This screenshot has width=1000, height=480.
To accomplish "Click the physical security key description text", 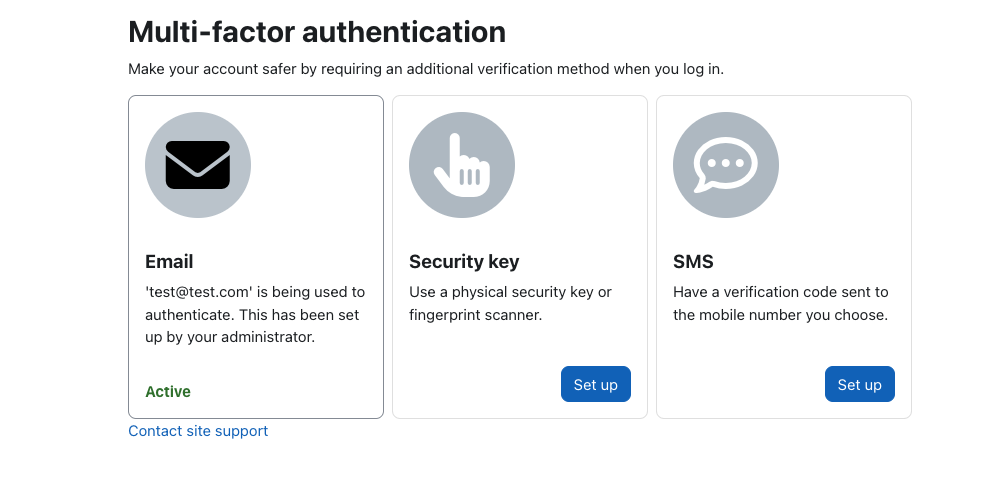I will (x=510, y=303).
